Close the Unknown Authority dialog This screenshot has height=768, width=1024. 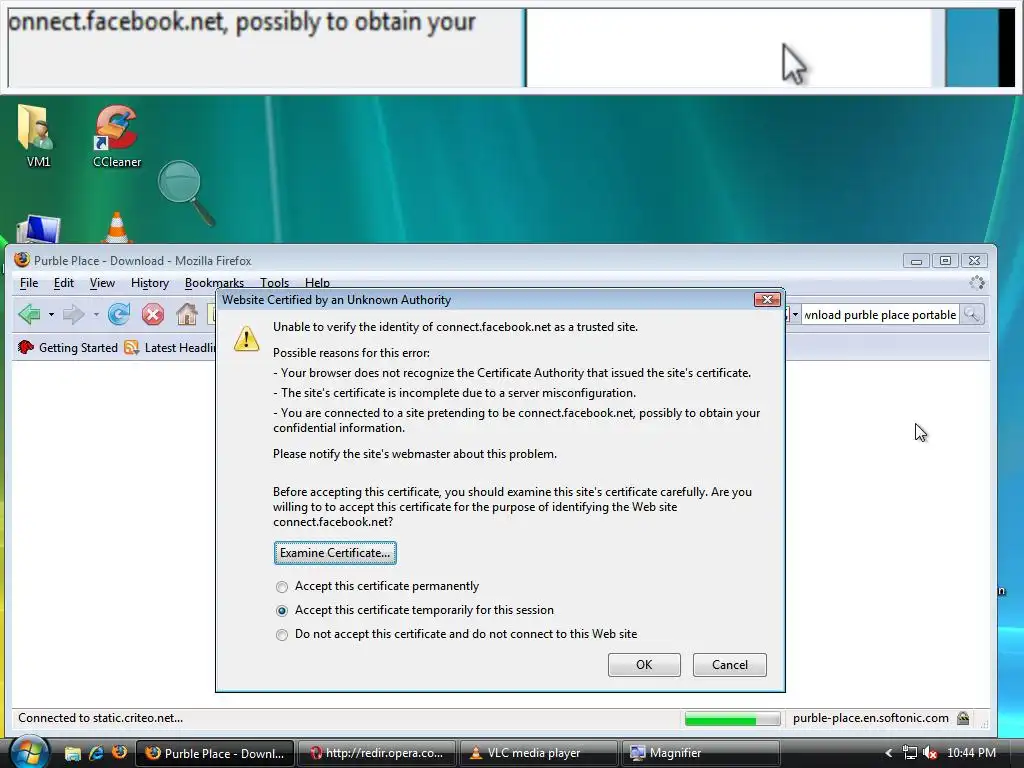coord(767,299)
